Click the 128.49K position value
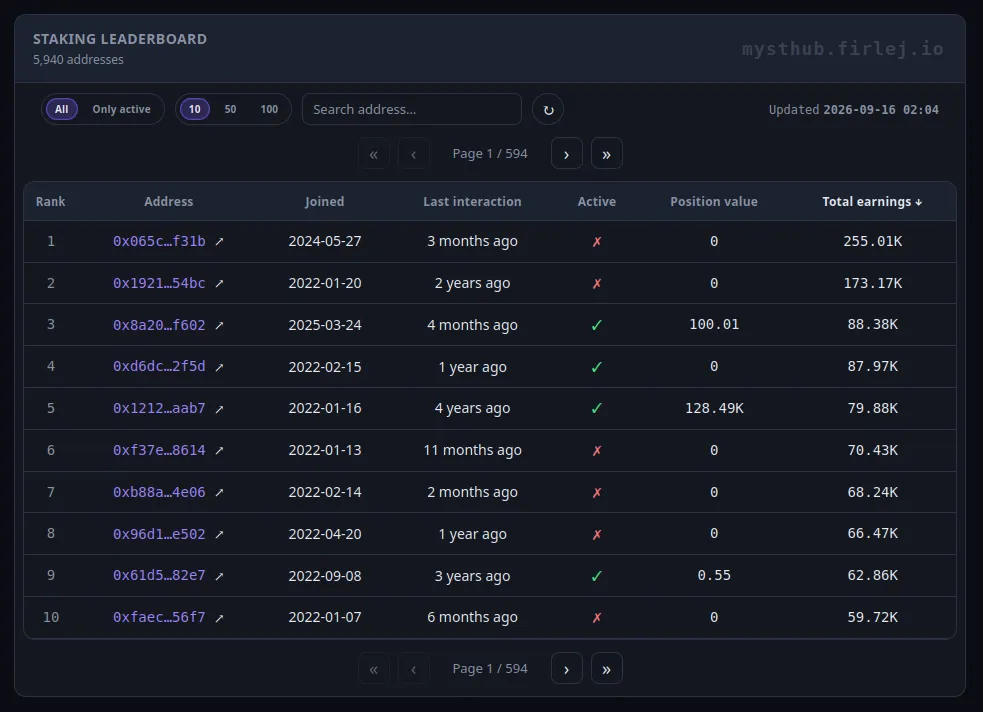The height and width of the screenshot is (712, 983). pyautogui.click(x=714, y=409)
